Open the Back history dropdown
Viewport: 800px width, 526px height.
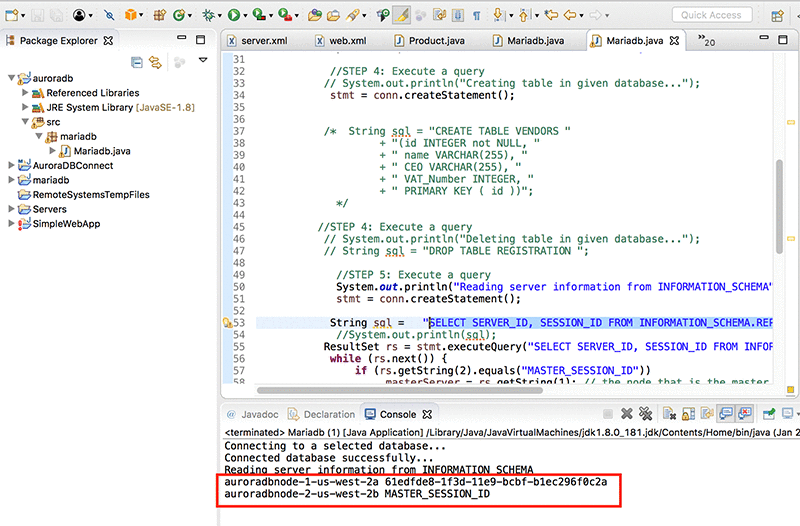[x=582, y=16]
